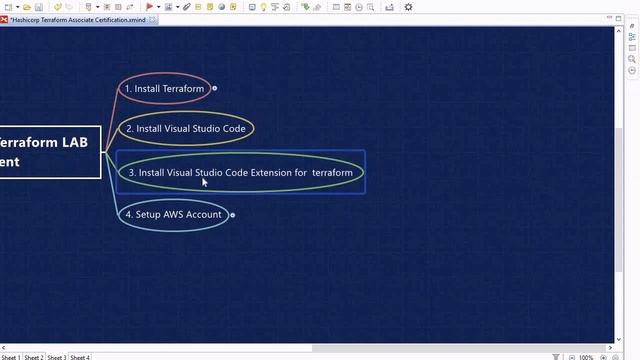Click the horizontal scrollbar right arrow

coord(610,348)
